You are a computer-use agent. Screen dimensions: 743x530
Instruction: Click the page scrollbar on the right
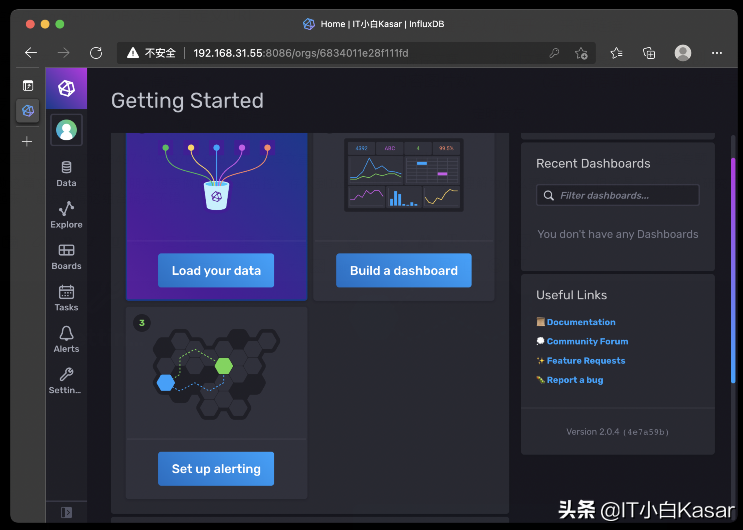[733, 270]
